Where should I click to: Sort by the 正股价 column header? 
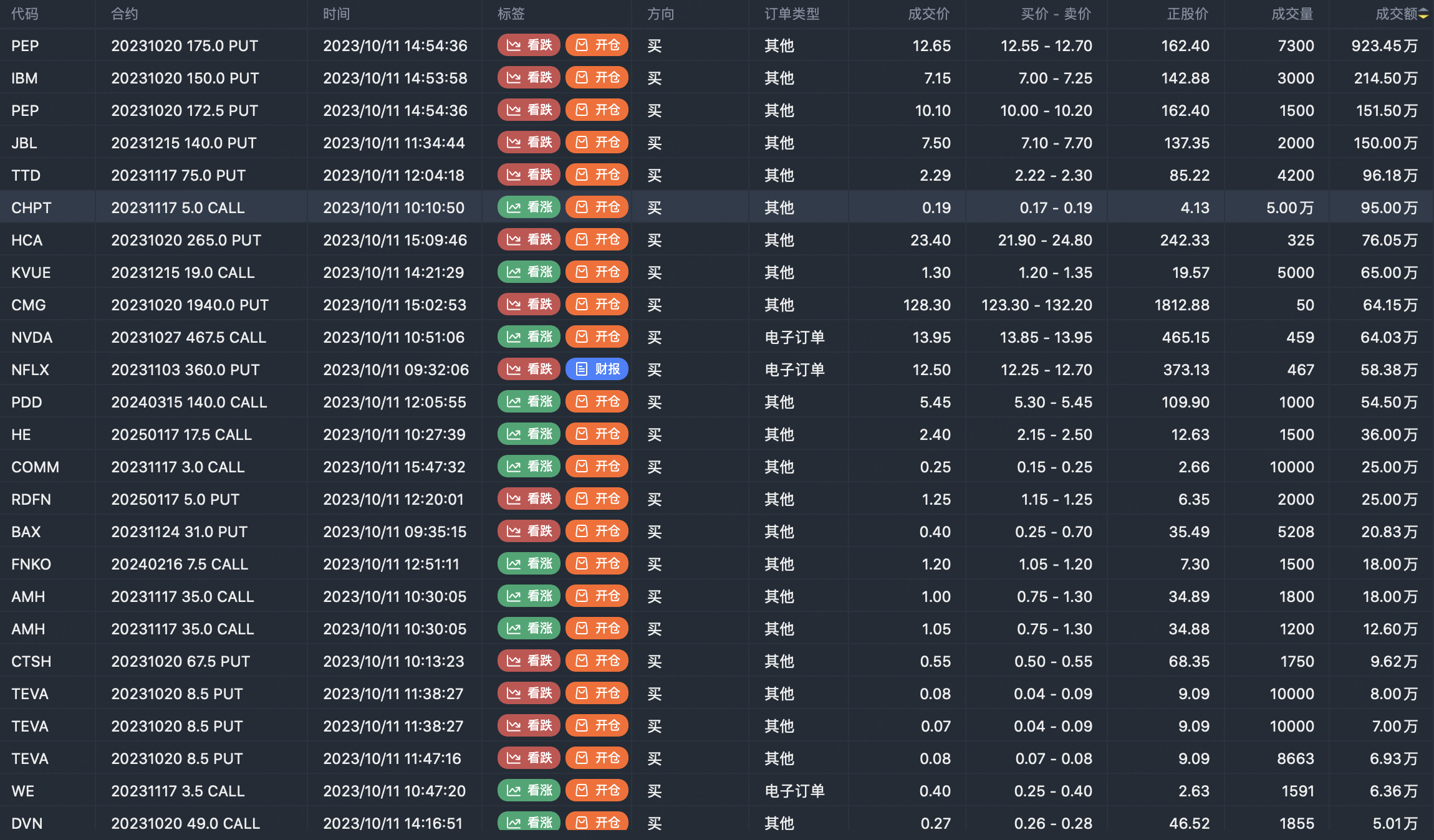[x=1188, y=14]
